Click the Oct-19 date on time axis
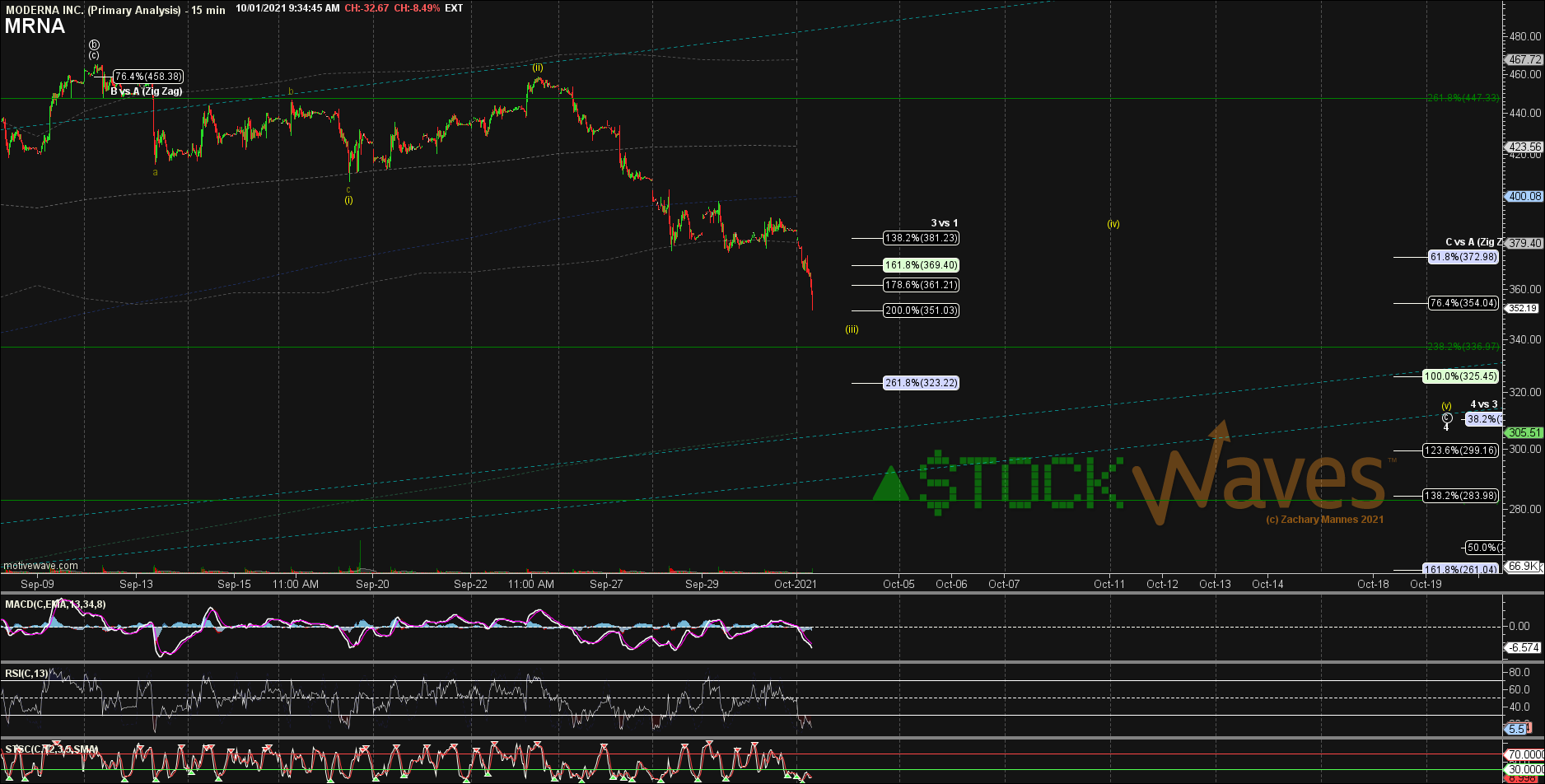The width and height of the screenshot is (1545, 784). [x=1426, y=584]
